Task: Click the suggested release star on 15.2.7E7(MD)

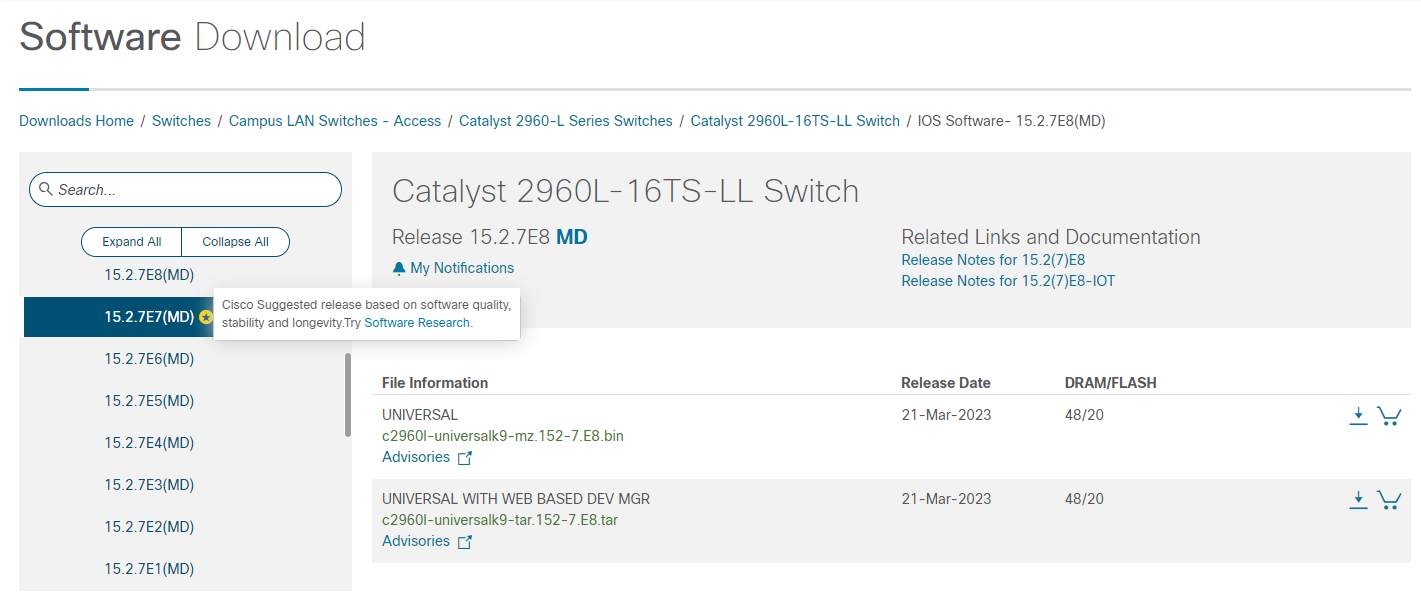Action: [x=205, y=317]
